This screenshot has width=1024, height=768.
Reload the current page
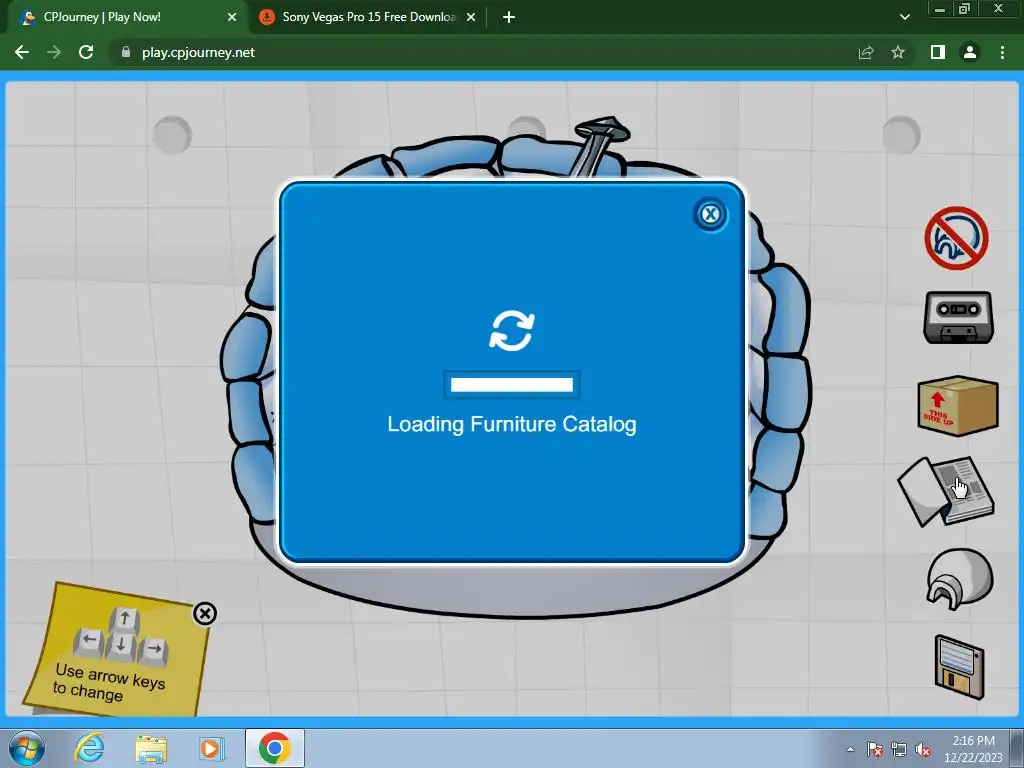[86, 52]
